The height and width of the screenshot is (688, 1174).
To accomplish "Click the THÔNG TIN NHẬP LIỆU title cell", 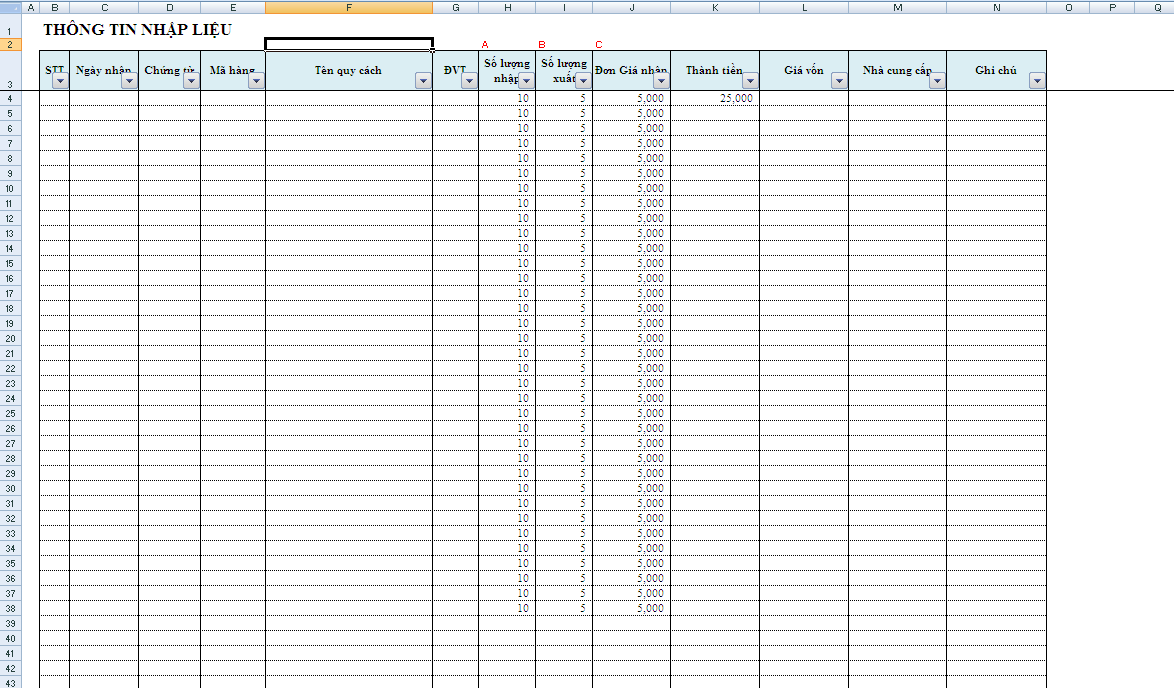I will click(x=137, y=30).
